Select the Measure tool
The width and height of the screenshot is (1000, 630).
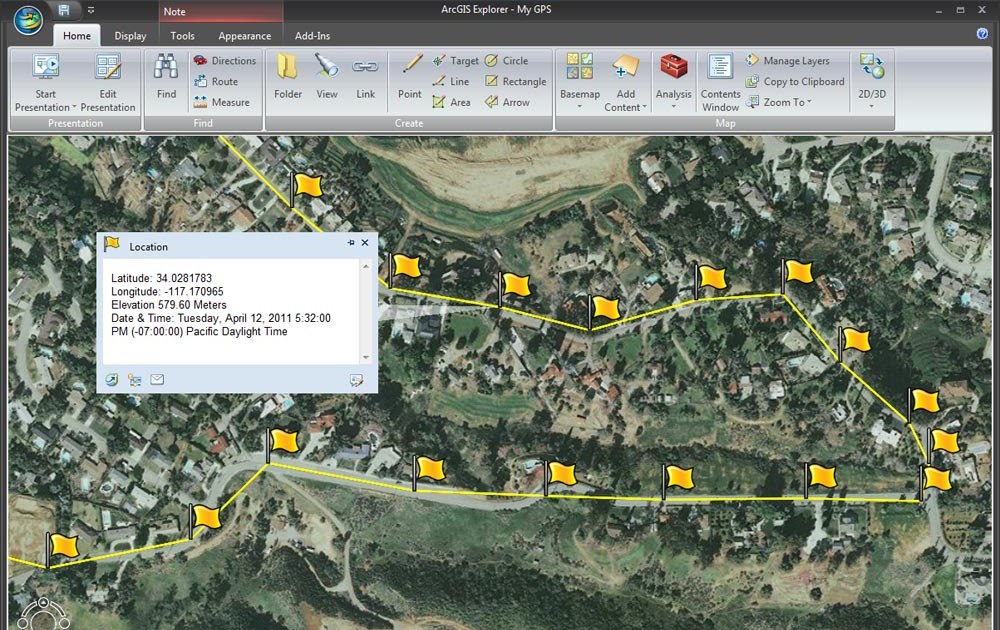tap(225, 102)
